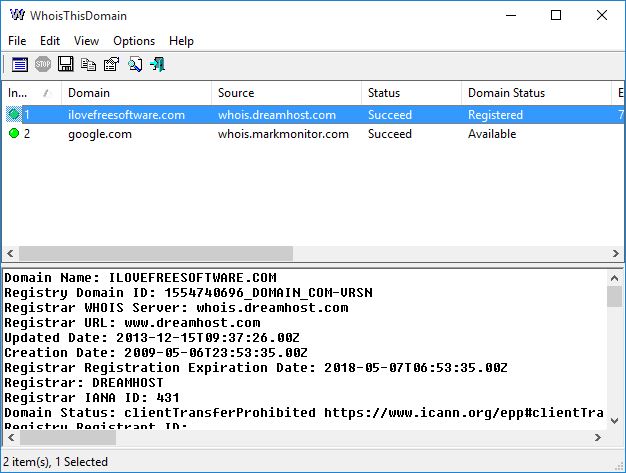
Task: Sort by the Source column header
Action: pyautogui.click(x=286, y=93)
